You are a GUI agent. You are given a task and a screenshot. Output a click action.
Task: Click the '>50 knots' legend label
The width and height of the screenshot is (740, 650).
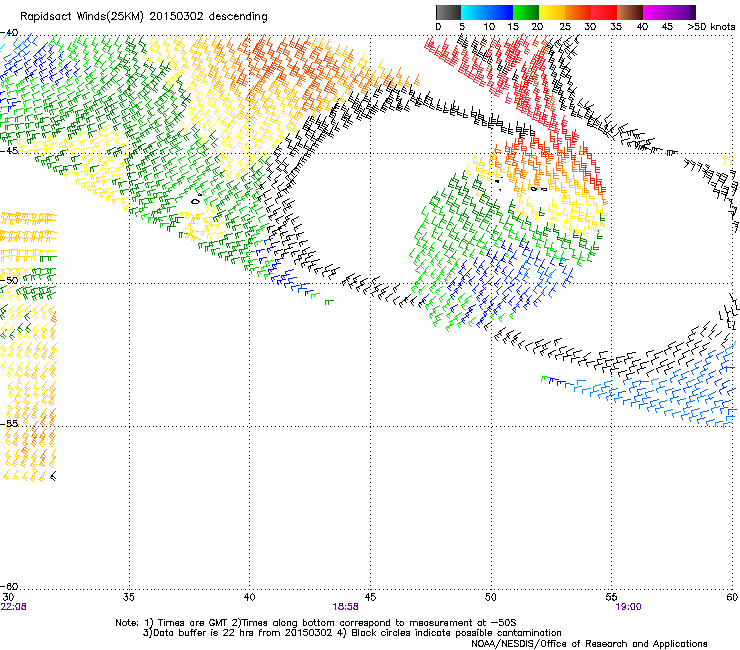(711, 27)
